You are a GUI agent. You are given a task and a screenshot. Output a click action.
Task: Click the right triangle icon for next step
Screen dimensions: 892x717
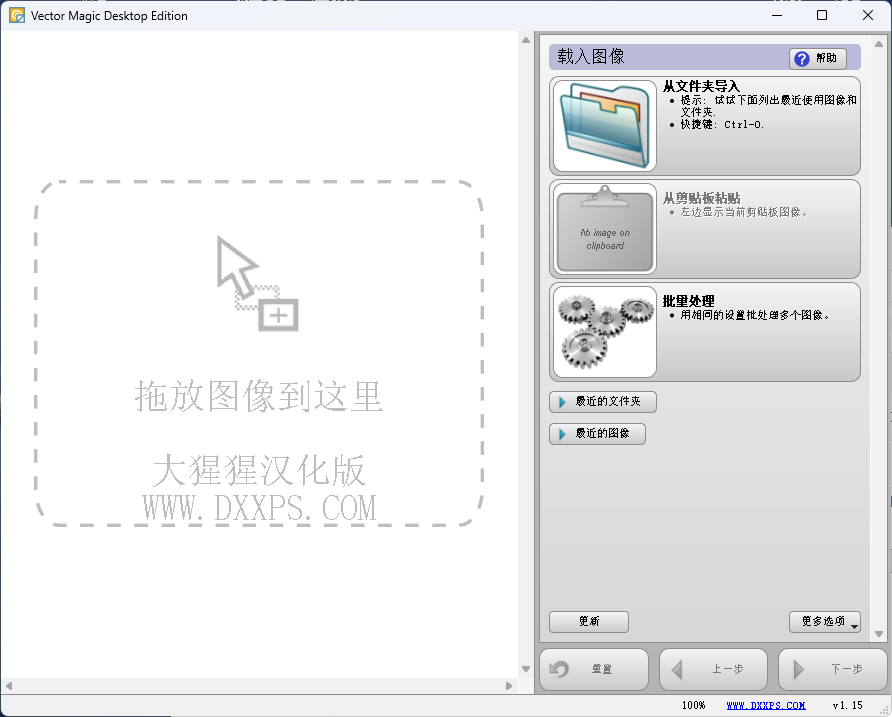tap(798, 669)
